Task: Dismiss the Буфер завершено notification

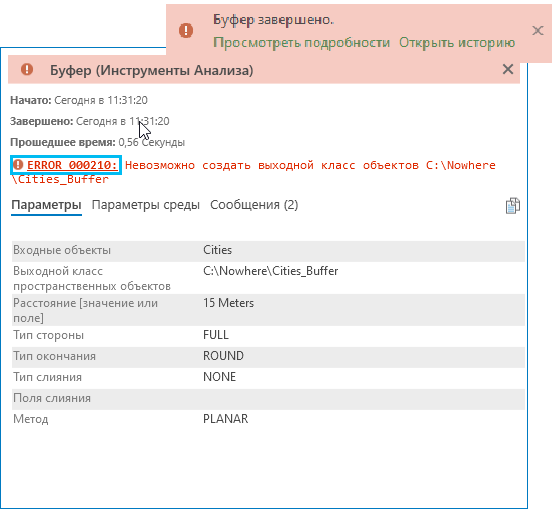Action: click(537, 31)
